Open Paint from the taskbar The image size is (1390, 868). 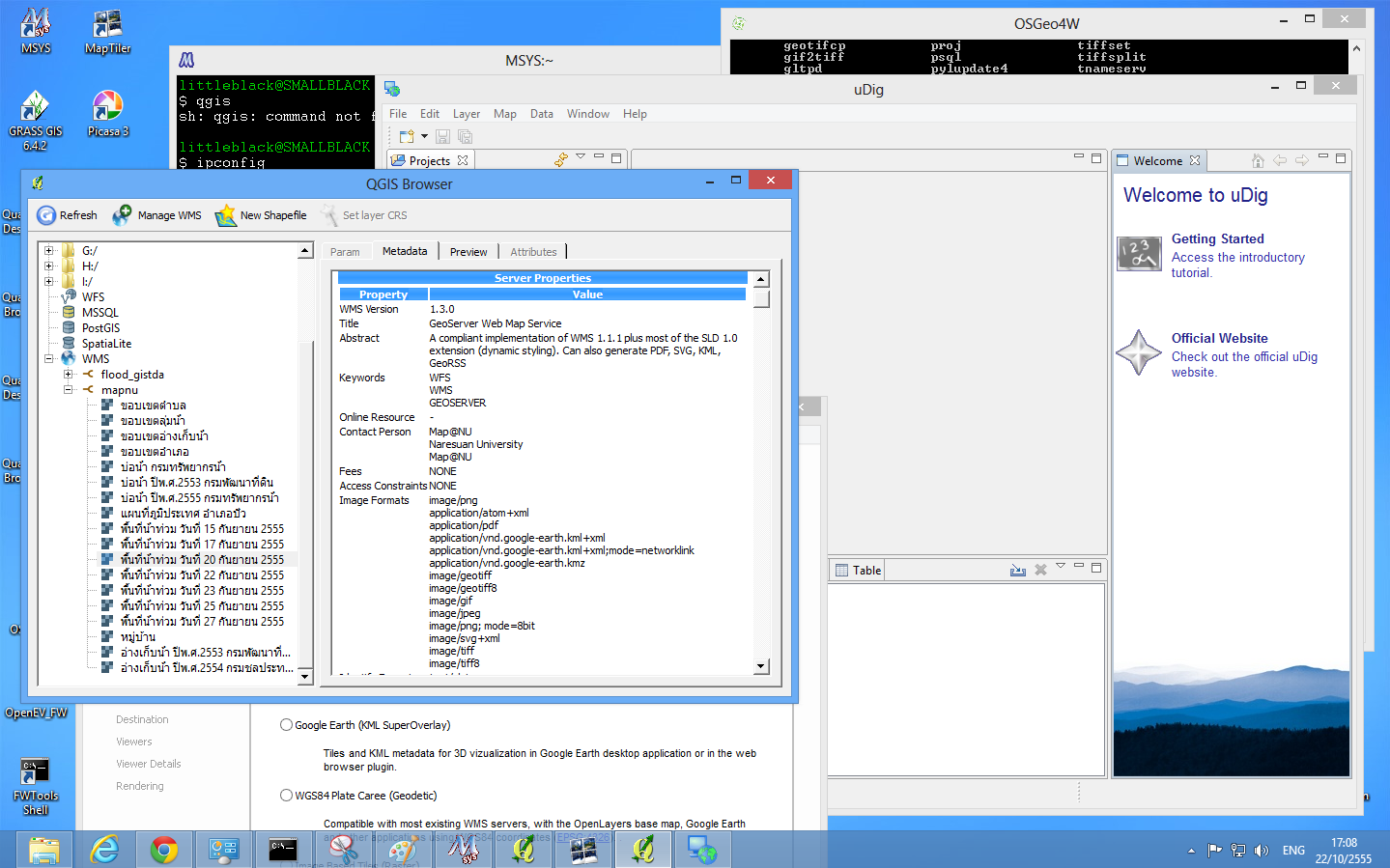pyautogui.click(x=404, y=850)
